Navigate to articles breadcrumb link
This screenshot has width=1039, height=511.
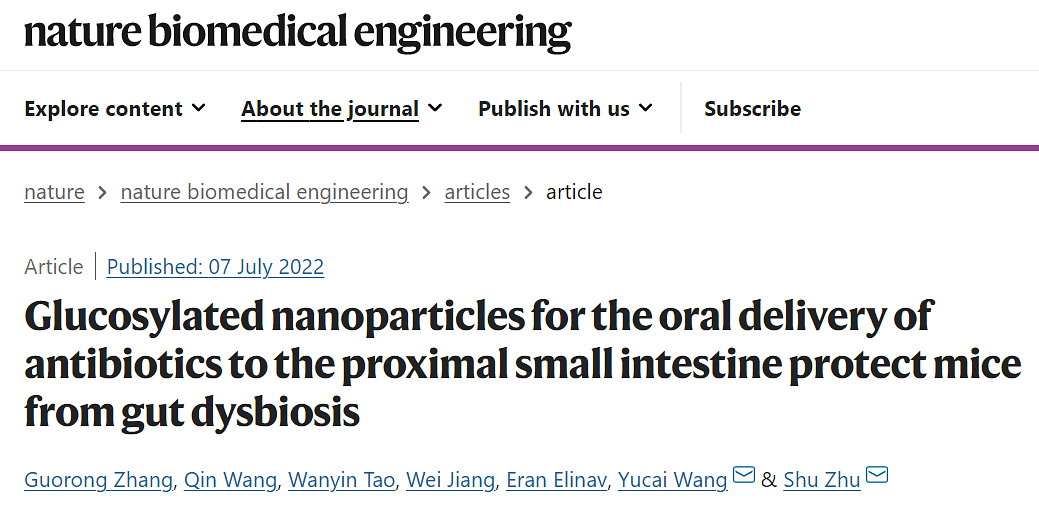[477, 192]
